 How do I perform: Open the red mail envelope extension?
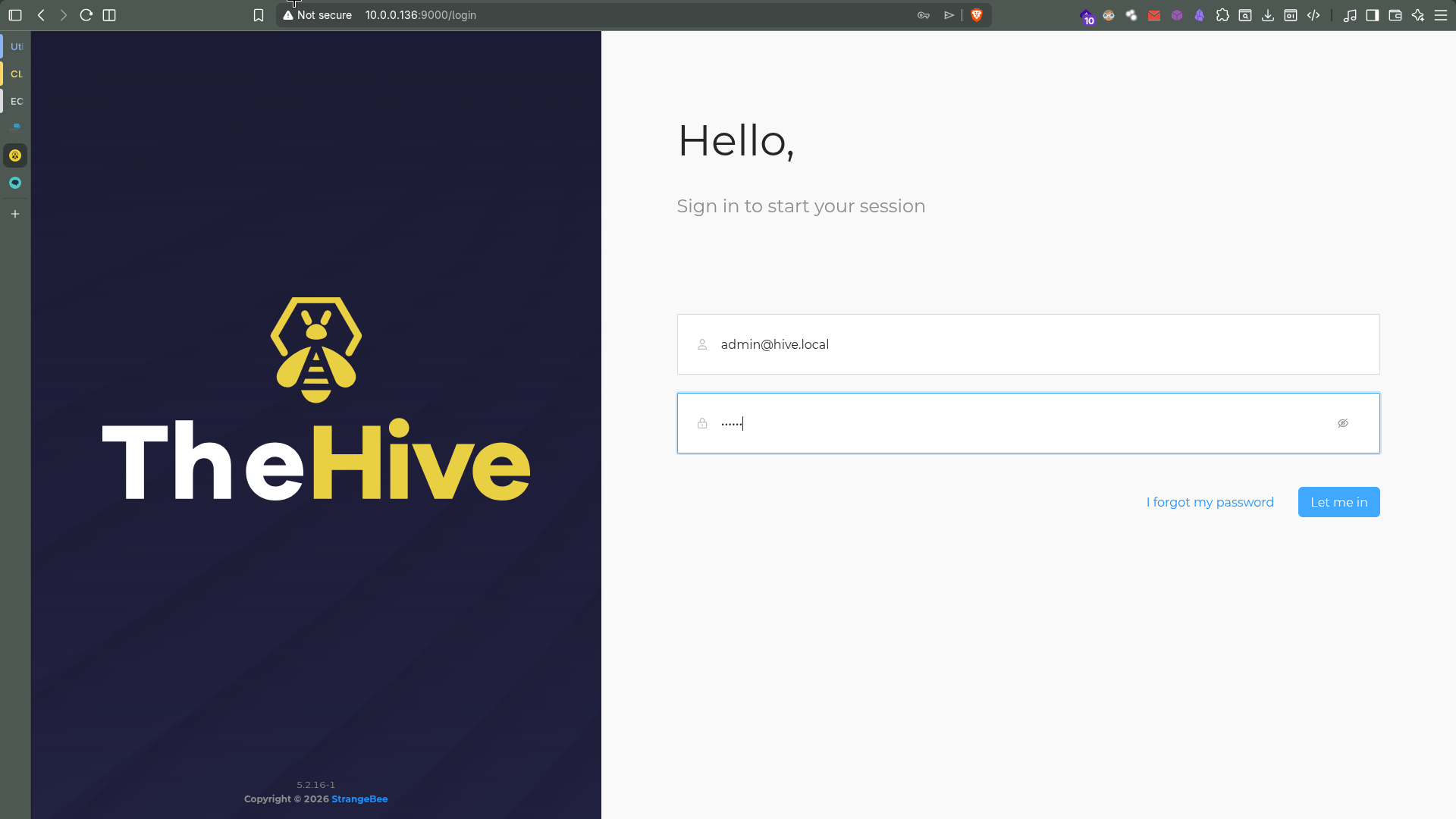click(1154, 15)
